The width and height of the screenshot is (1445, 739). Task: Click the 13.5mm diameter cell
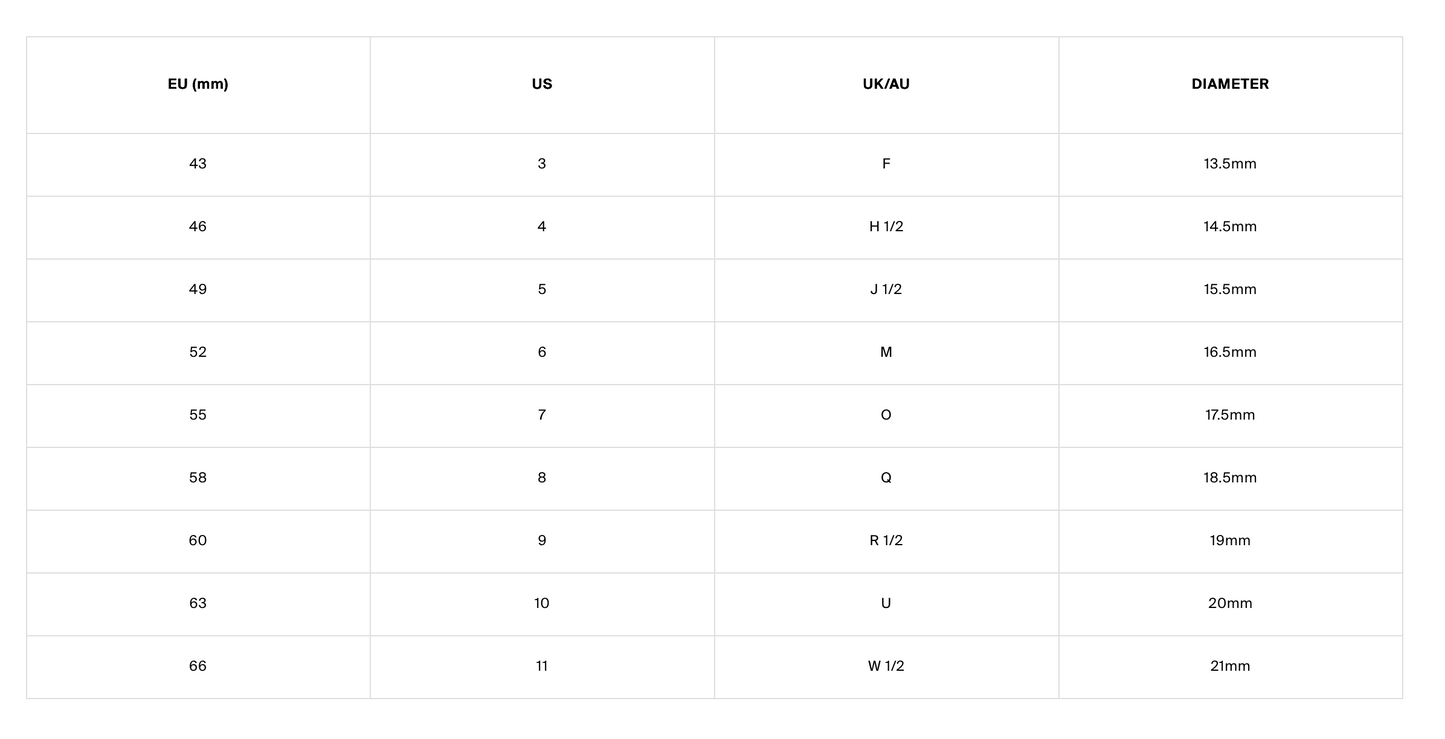click(1230, 164)
